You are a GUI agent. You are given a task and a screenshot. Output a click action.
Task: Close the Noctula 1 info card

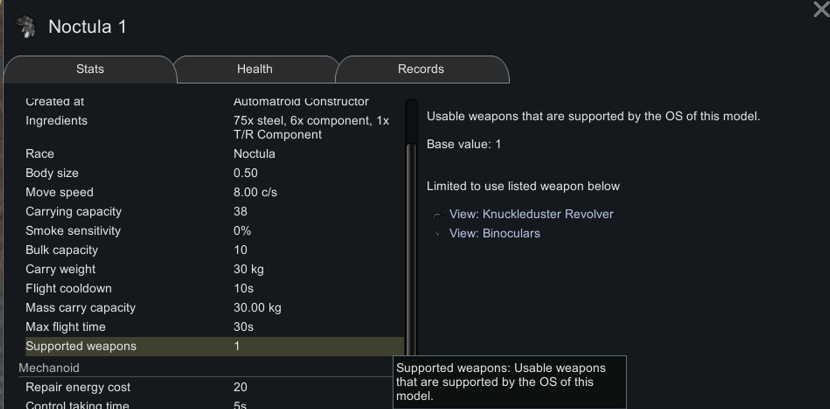tap(820, 9)
